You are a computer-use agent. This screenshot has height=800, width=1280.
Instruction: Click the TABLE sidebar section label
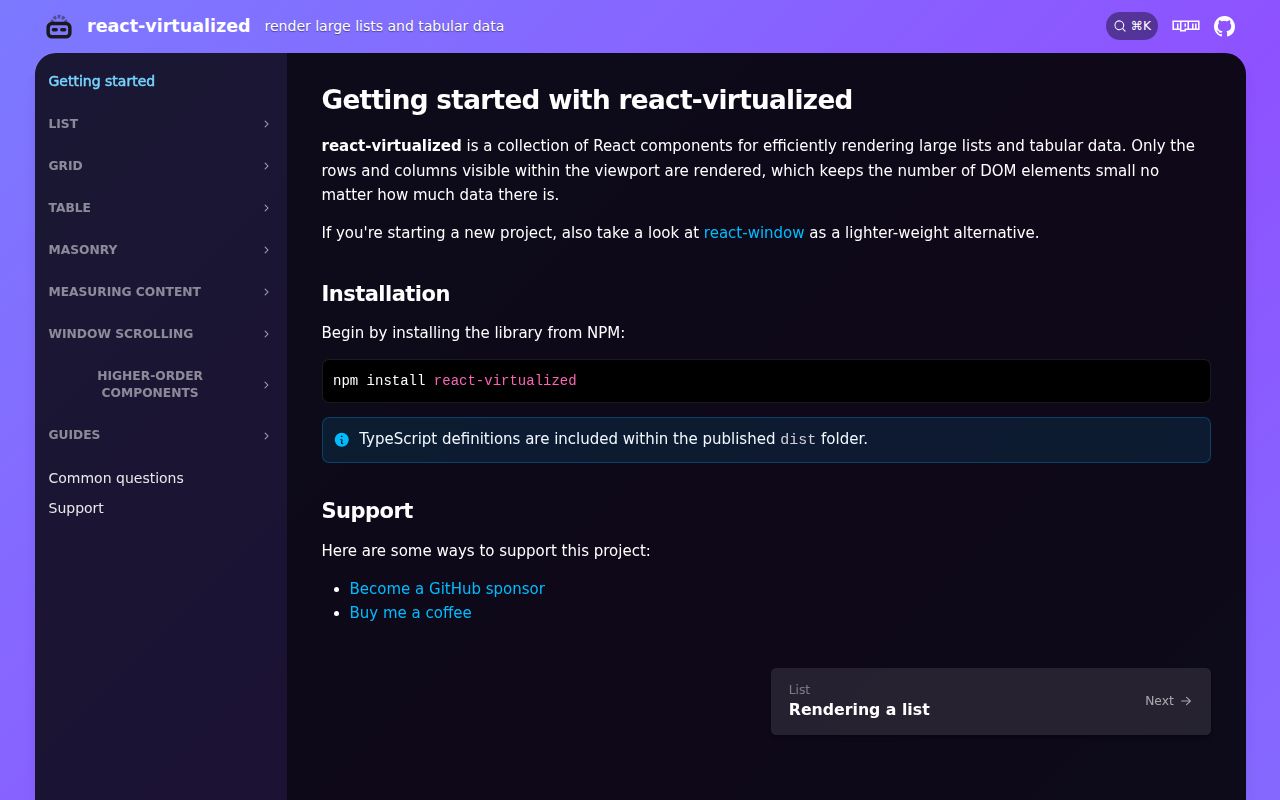[x=70, y=208]
